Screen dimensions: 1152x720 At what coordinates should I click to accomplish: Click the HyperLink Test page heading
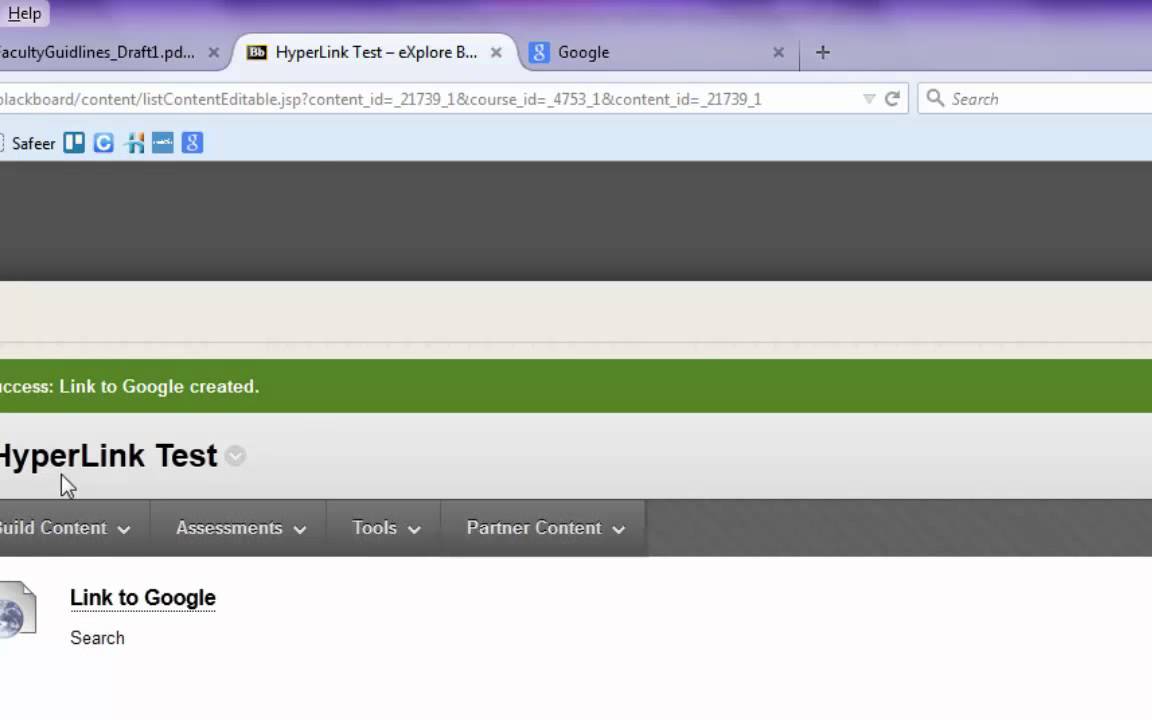pyautogui.click(x=108, y=456)
